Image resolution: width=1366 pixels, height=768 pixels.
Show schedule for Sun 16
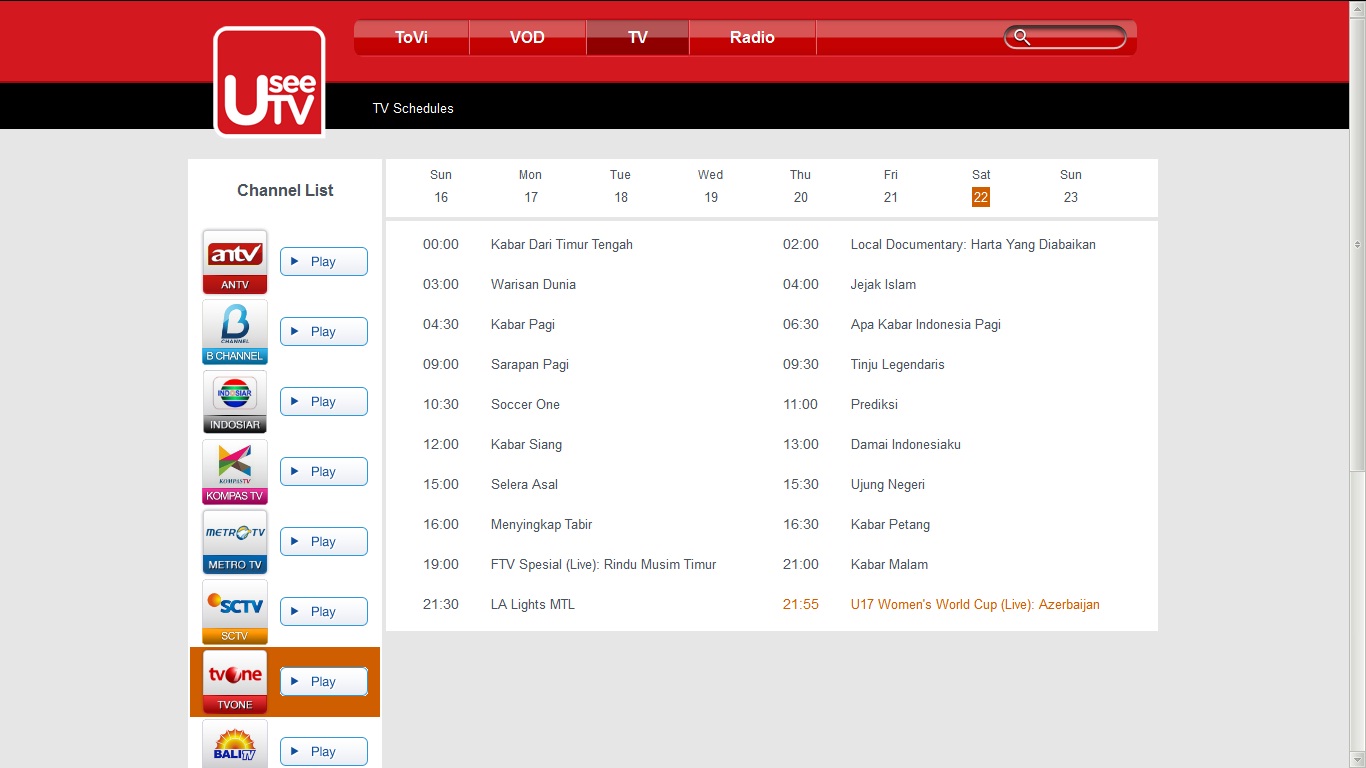click(x=441, y=187)
